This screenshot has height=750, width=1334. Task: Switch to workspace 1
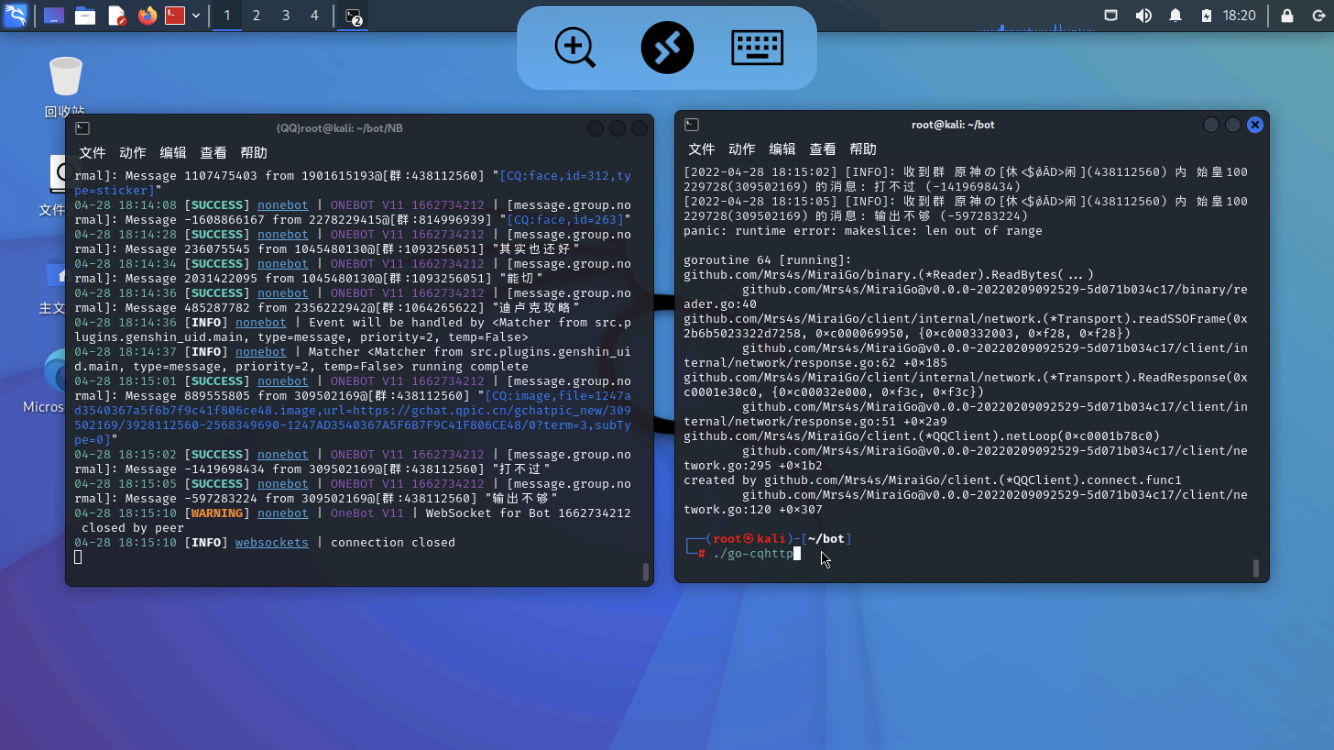point(227,16)
